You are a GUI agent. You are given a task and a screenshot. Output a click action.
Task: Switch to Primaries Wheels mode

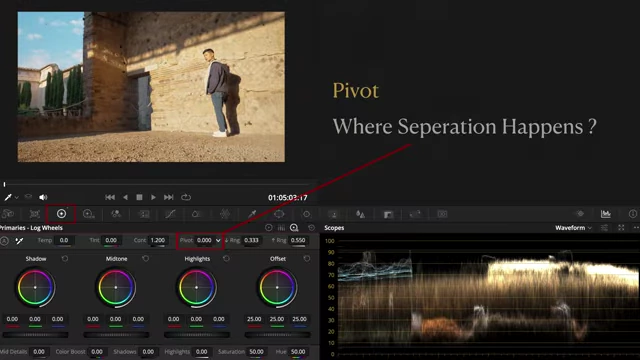[x=269, y=228]
